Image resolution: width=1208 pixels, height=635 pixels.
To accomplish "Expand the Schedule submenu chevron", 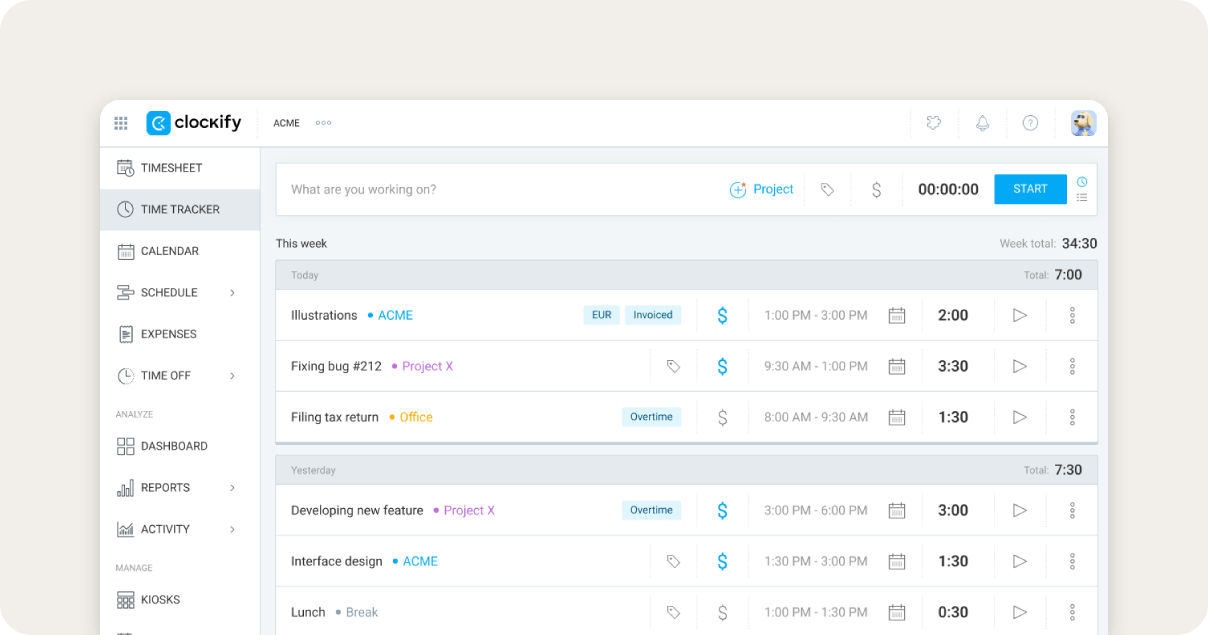I will pyautogui.click(x=232, y=293).
